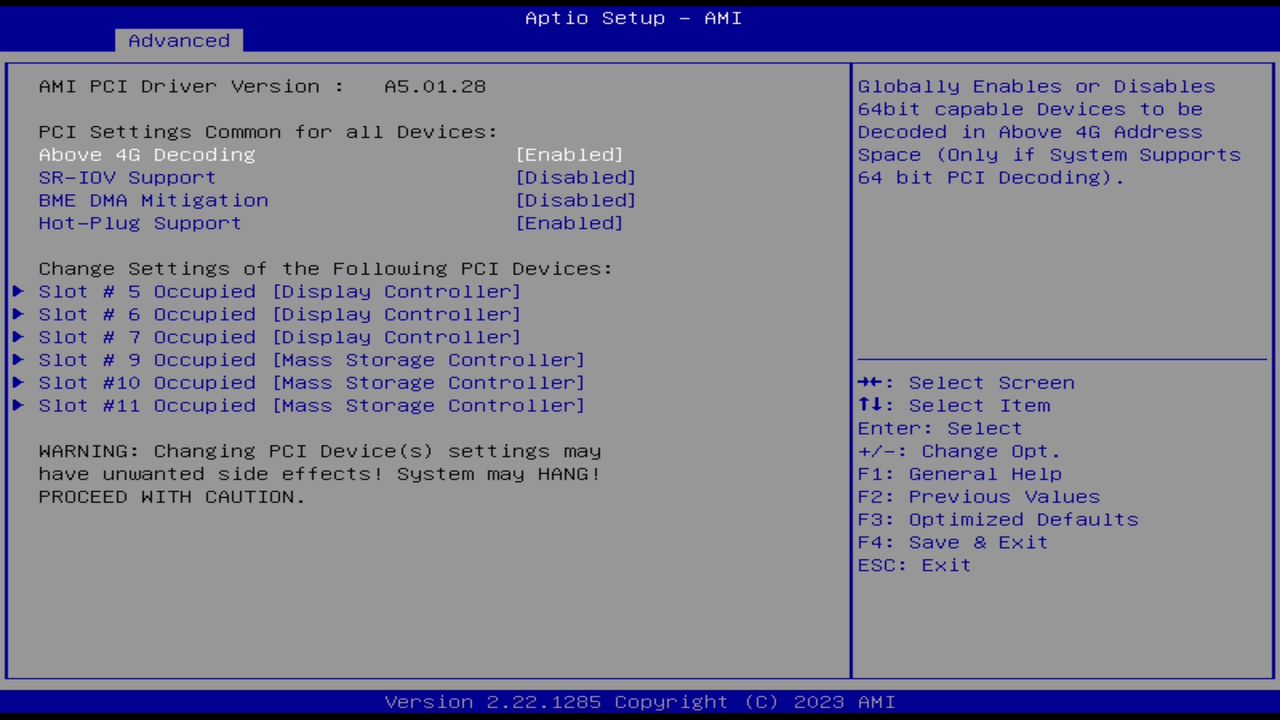The height and width of the screenshot is (720, 1280).
Task: Click the up-down arrows icon beside Select Item
Action: (870, 406)
